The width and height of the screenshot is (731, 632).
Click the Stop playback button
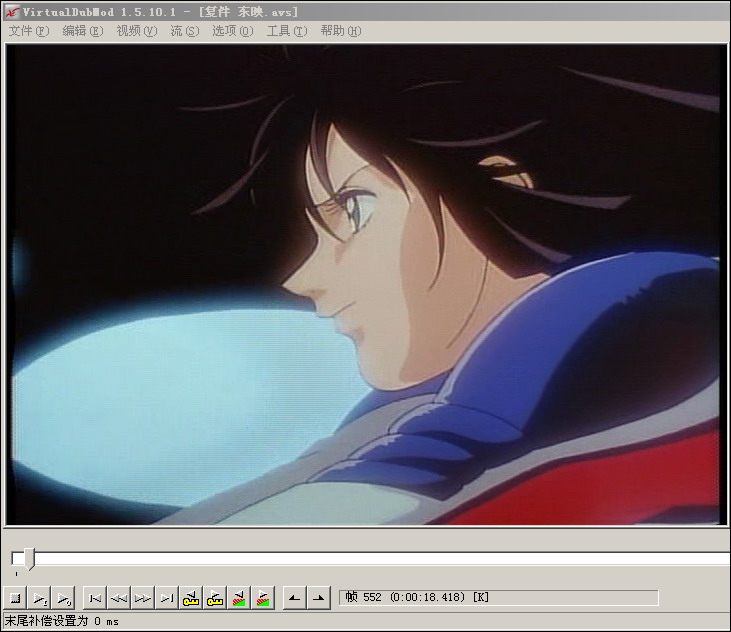tap(15, 598)
